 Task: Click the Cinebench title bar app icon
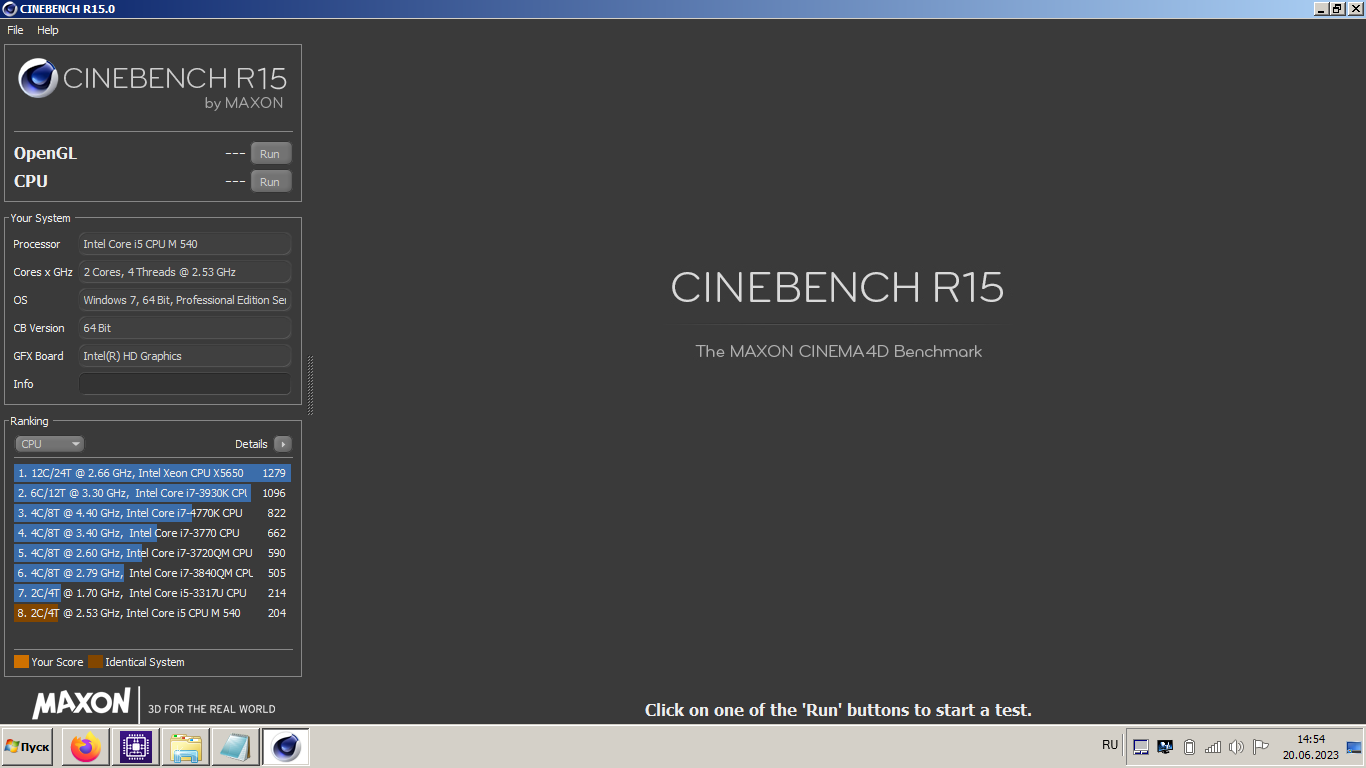coord(10,8)
